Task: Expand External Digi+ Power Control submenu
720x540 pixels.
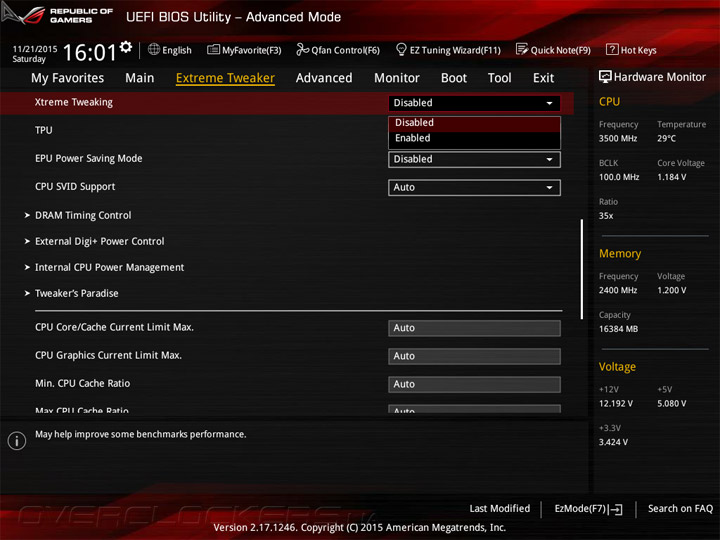Action: point(100,242)
